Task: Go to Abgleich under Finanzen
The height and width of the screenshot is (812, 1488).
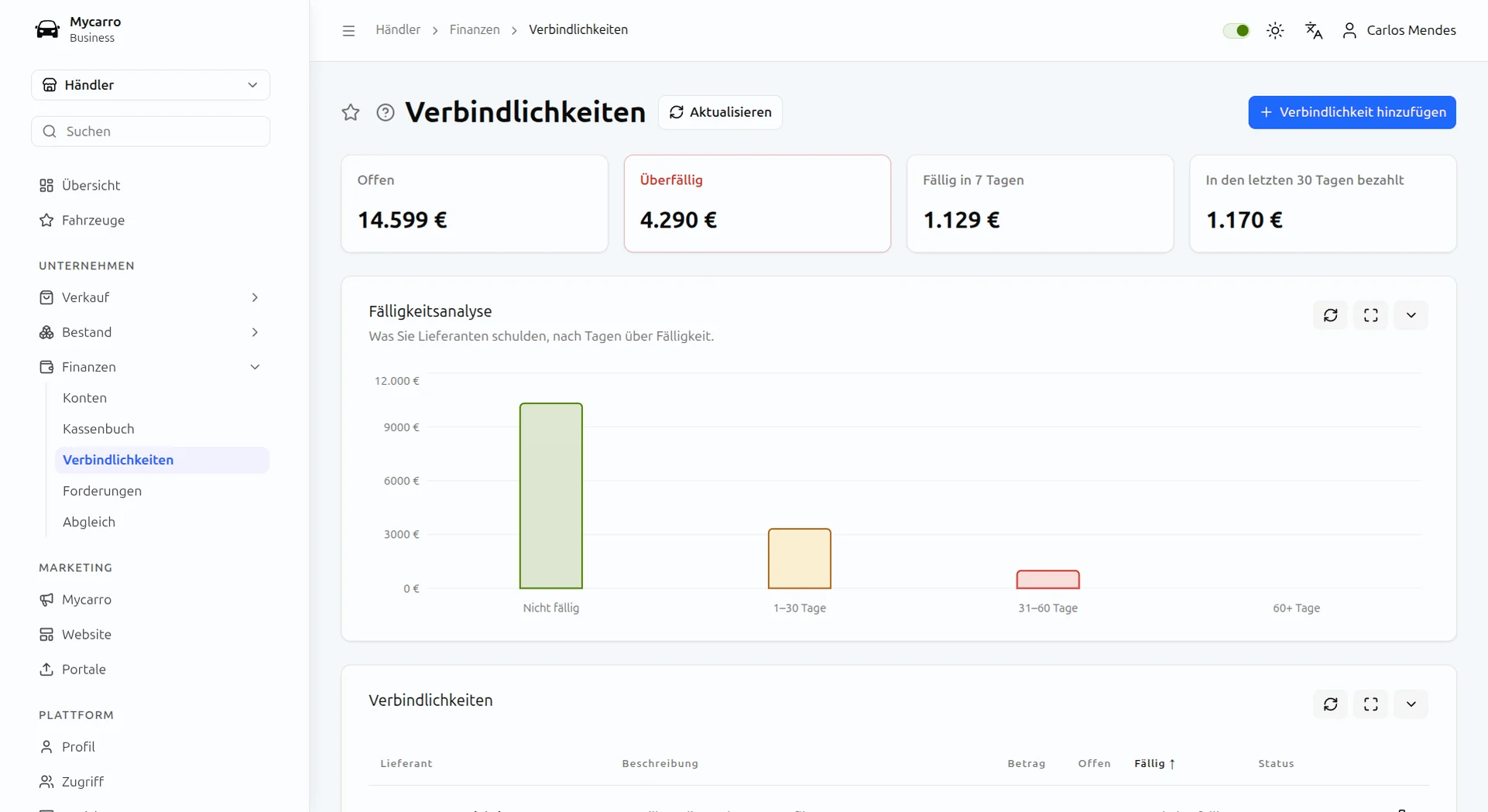Action: 162,522
